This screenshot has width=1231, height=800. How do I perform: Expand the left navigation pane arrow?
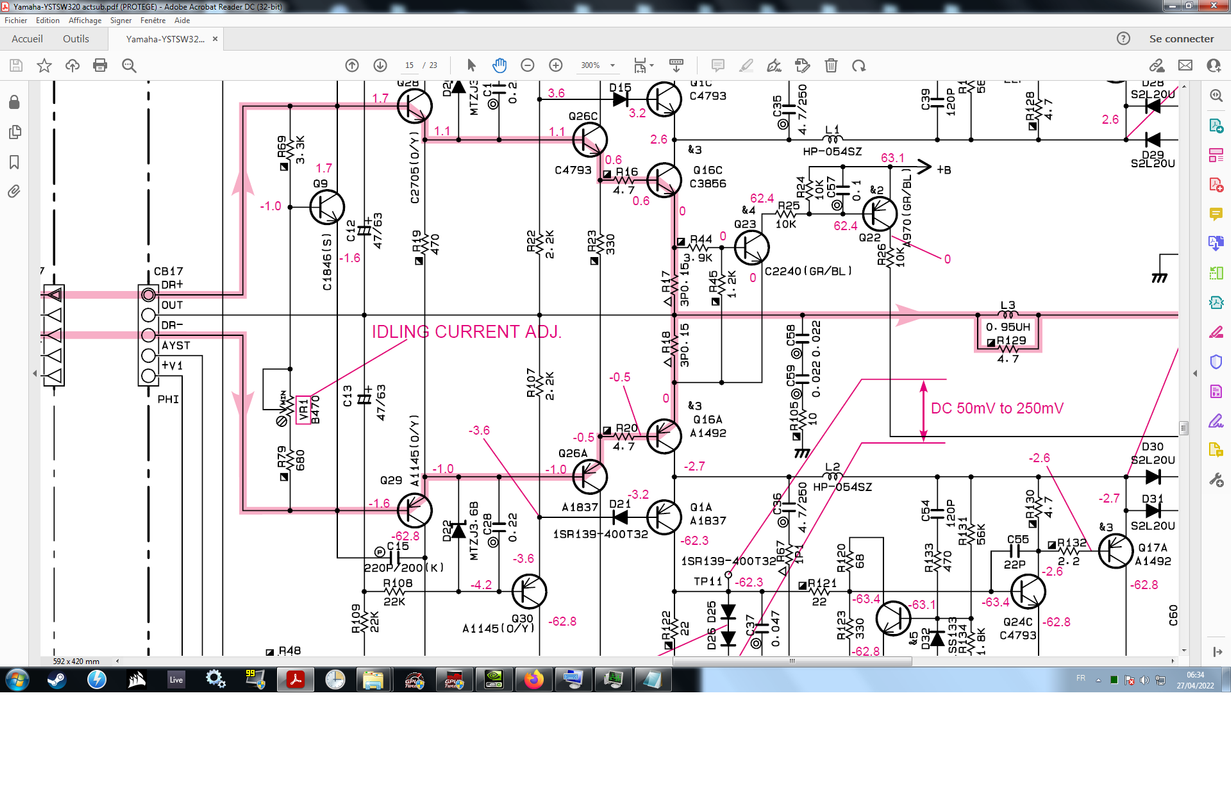click(x=35, y=373)
